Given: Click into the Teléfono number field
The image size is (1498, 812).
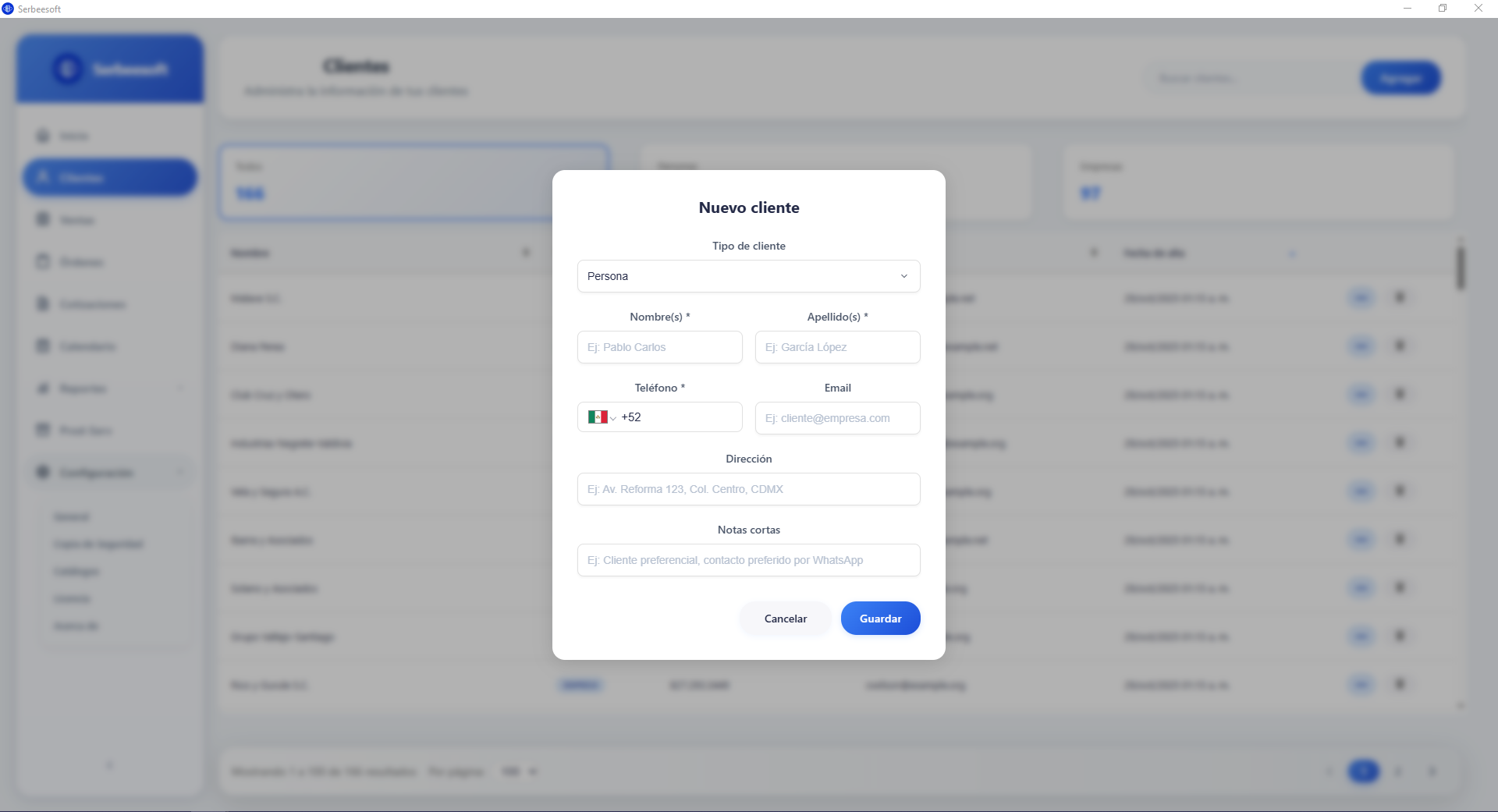Looking at the screenshot, I should tap(679, 417).
